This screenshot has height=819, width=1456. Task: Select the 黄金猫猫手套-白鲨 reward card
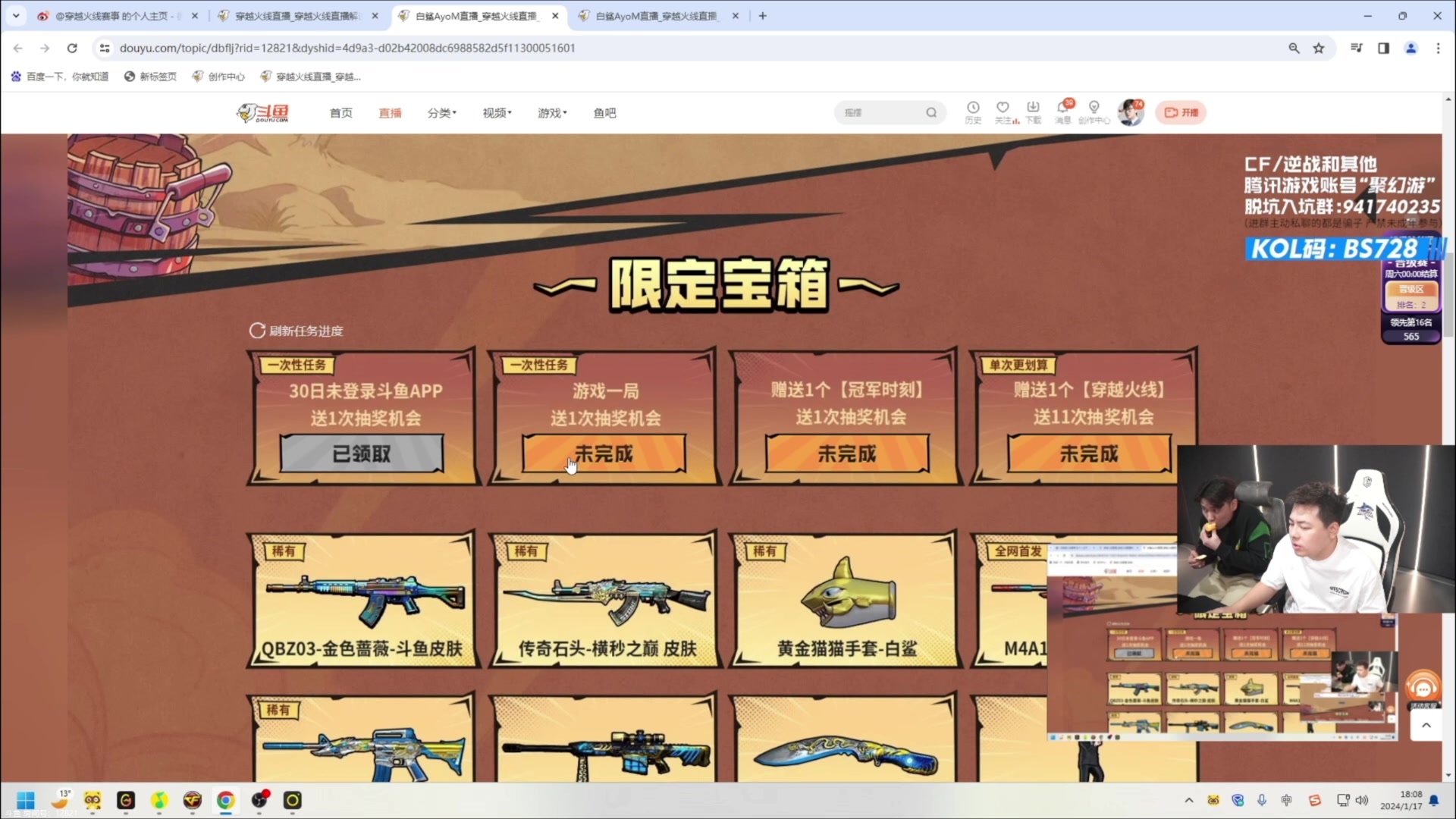pos(846,599)
